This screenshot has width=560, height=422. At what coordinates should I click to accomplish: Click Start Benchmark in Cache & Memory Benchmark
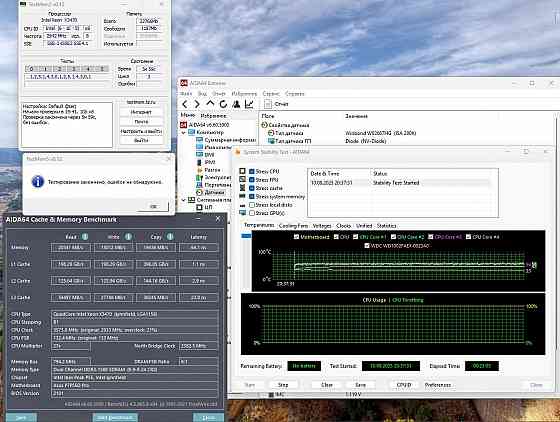[x=115, y=417]
